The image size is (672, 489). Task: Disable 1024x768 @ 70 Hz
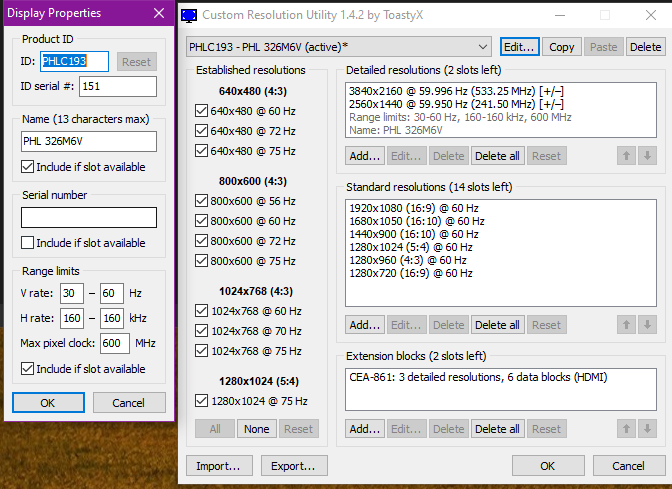tap(201, 331)
